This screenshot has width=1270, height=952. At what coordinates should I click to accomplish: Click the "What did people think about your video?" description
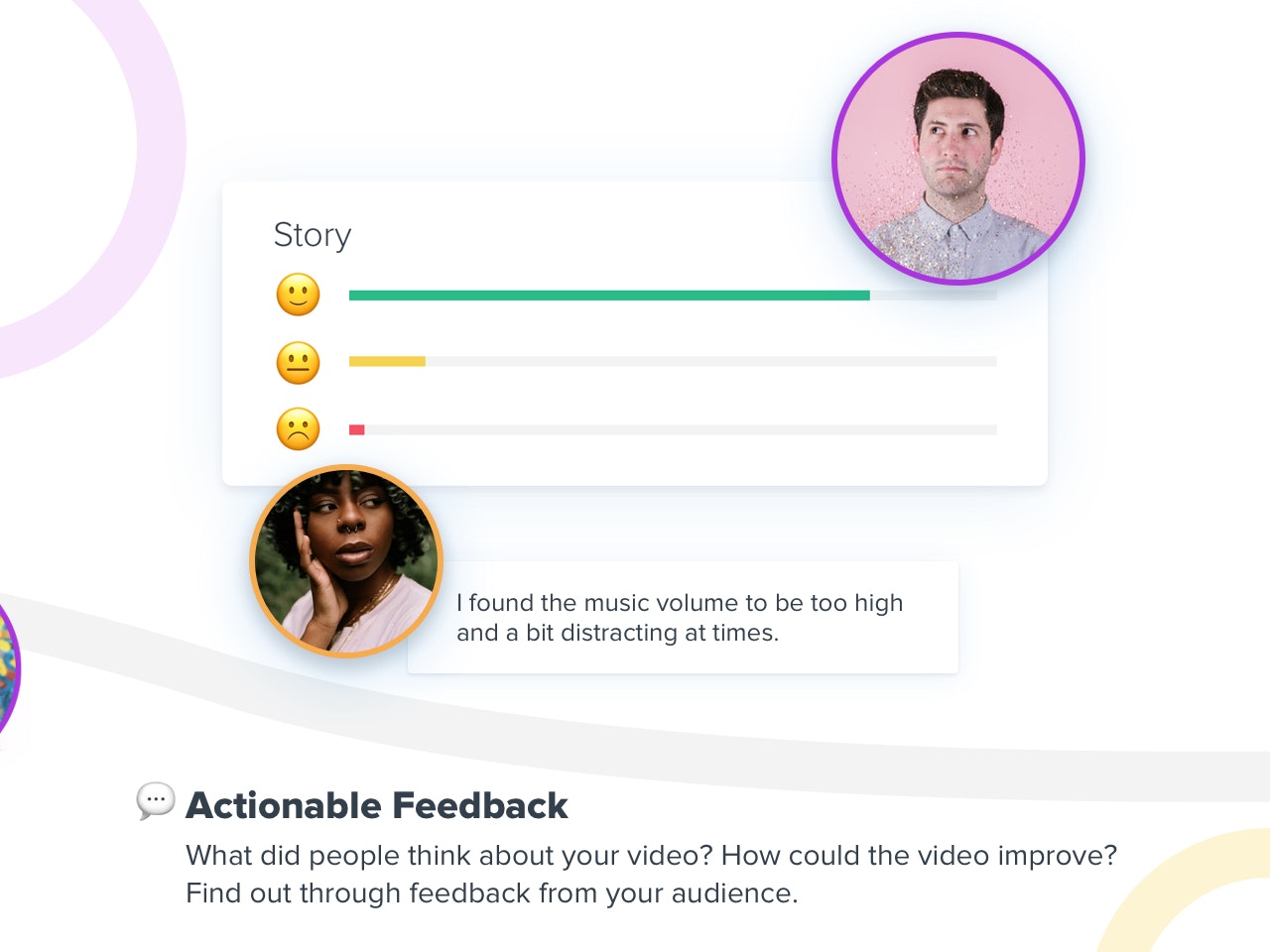(651, 874)
